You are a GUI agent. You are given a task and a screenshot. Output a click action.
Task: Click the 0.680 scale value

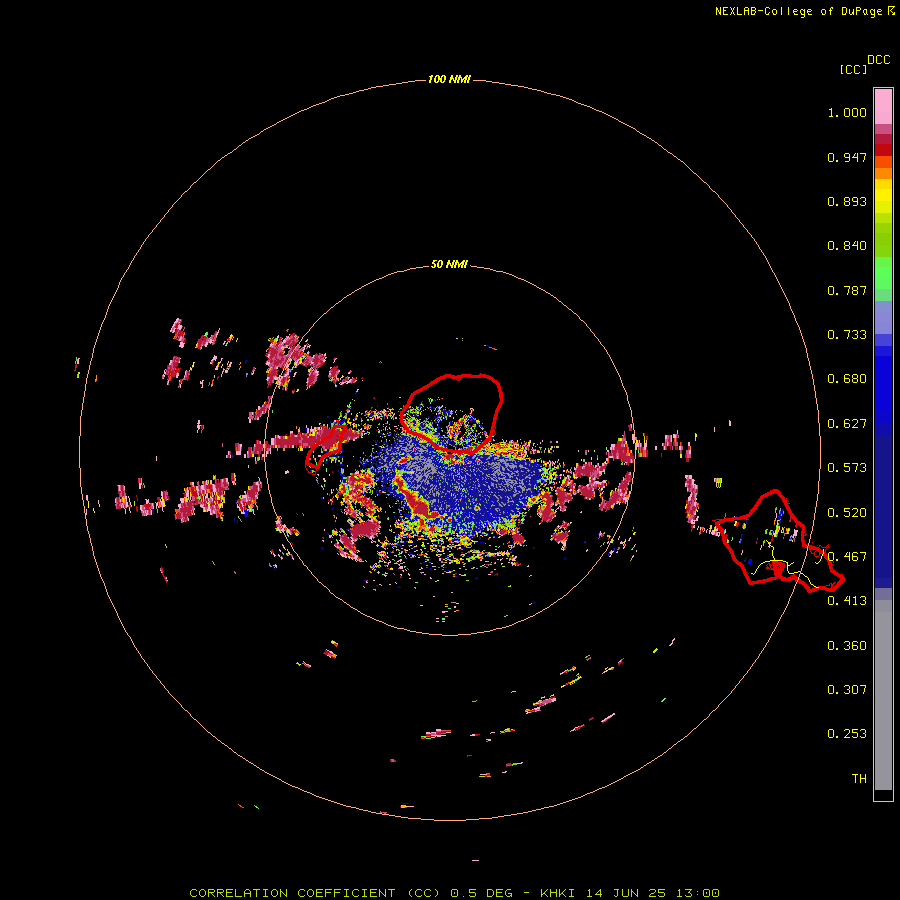pos(847,379)
